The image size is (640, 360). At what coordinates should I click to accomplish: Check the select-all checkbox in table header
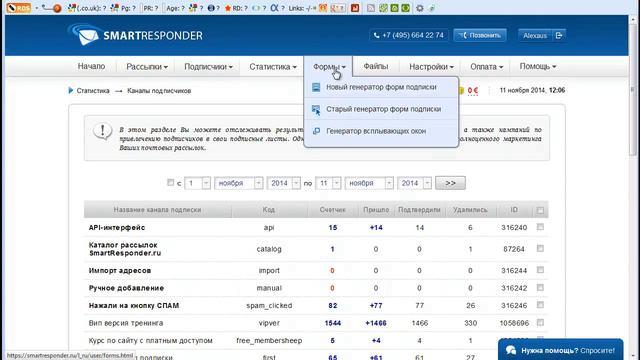(x=540, y=210)
